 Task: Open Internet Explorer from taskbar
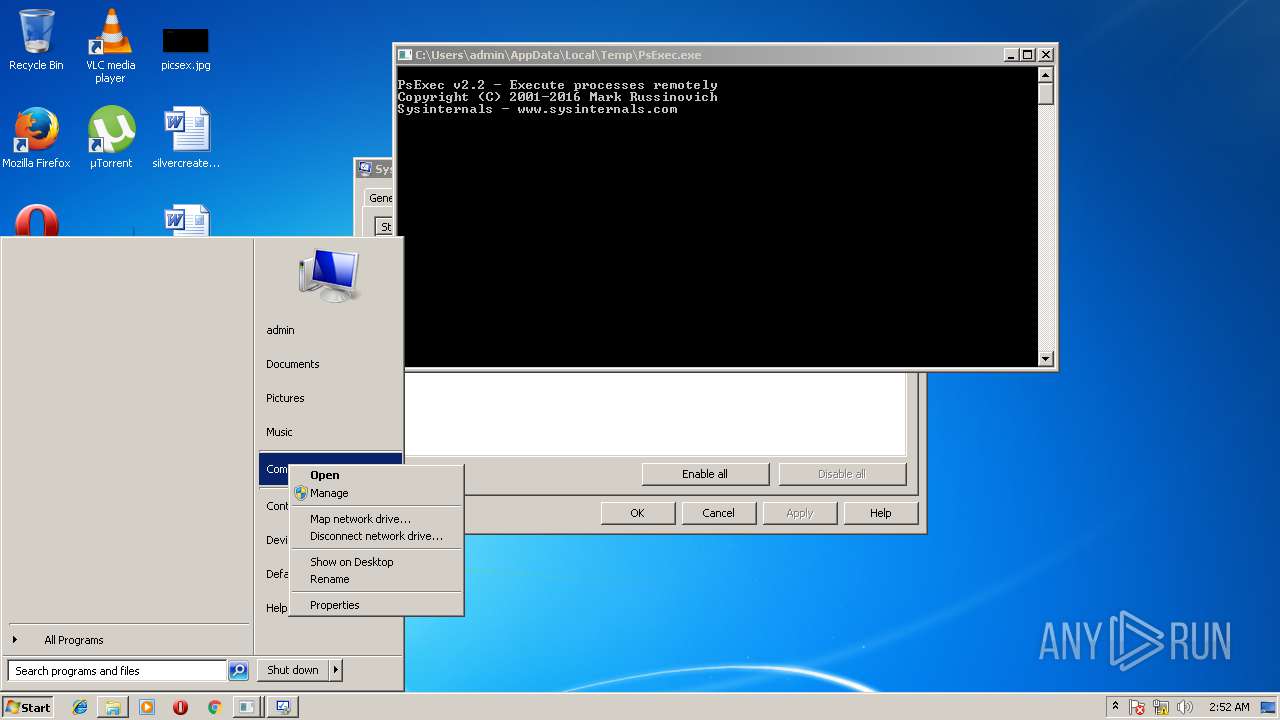tap(80, 707)
